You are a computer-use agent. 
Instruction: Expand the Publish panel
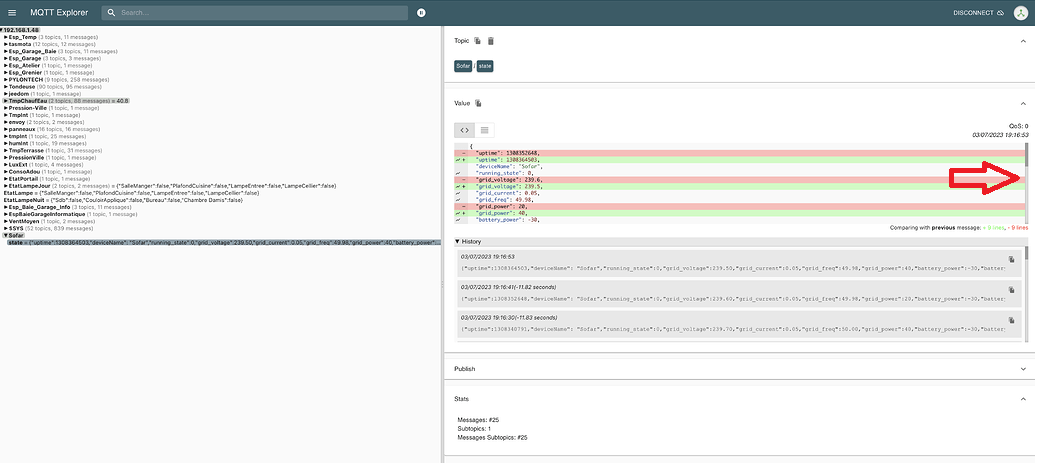[1023, 369]
